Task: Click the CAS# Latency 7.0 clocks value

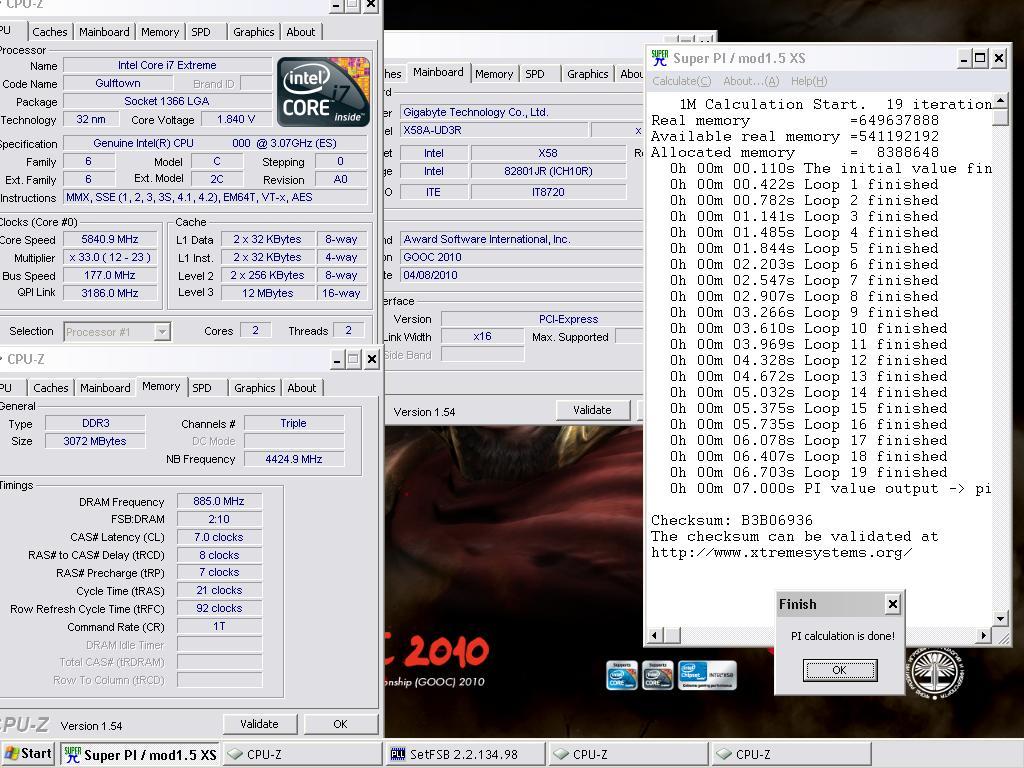Action: pos(219,537)
